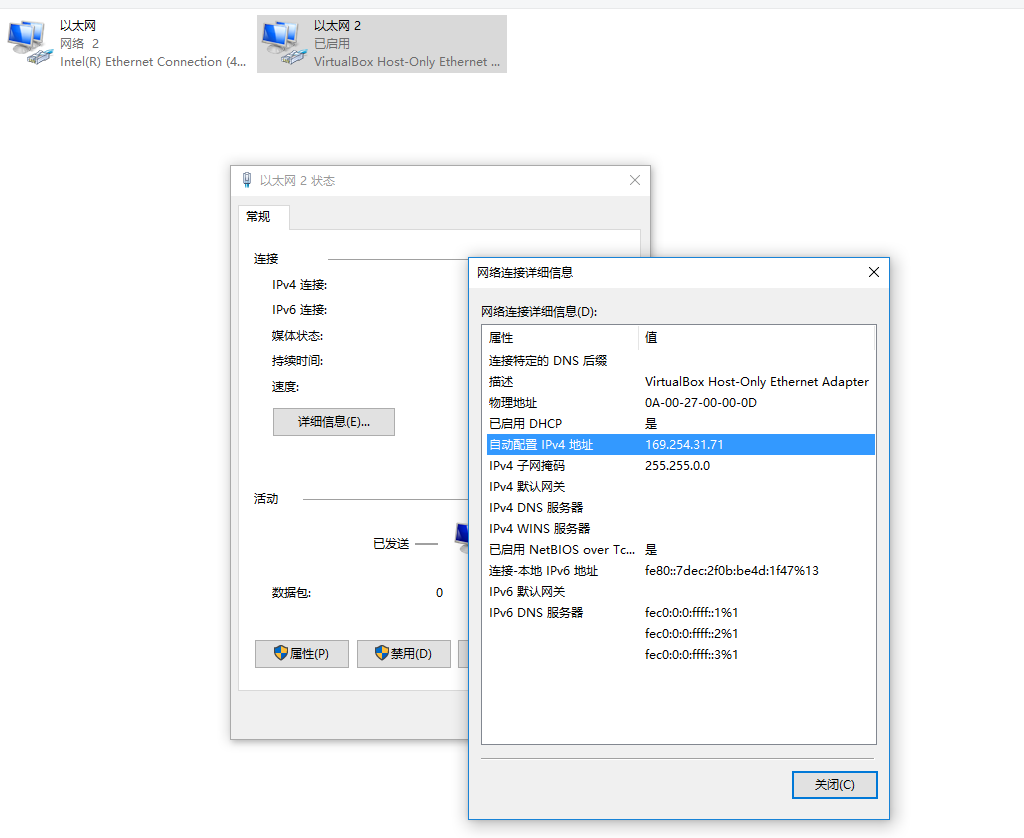Screen dimensions: 1024x838
Task: Close the 以太网 2 状态 window
Action: (x=635, y=180)
